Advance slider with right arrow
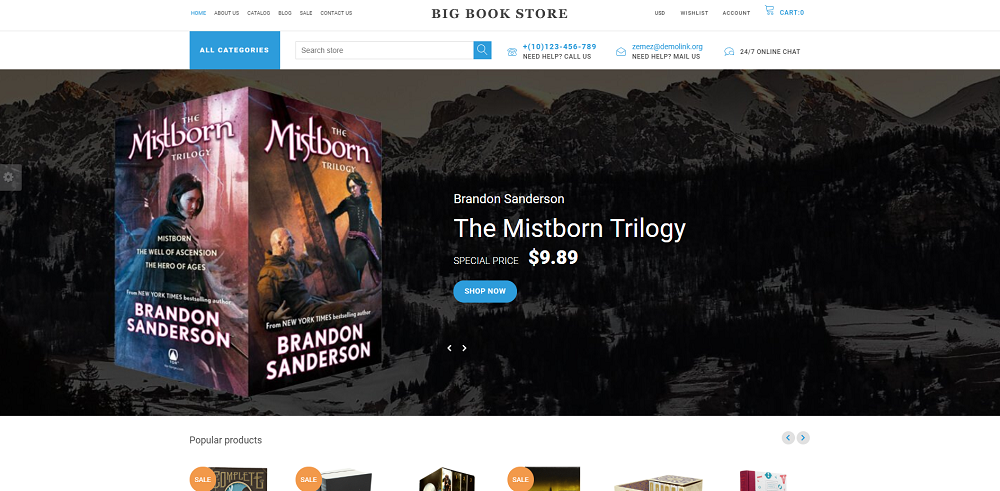This screenshot has height=491, width=1000. point(464,348)
